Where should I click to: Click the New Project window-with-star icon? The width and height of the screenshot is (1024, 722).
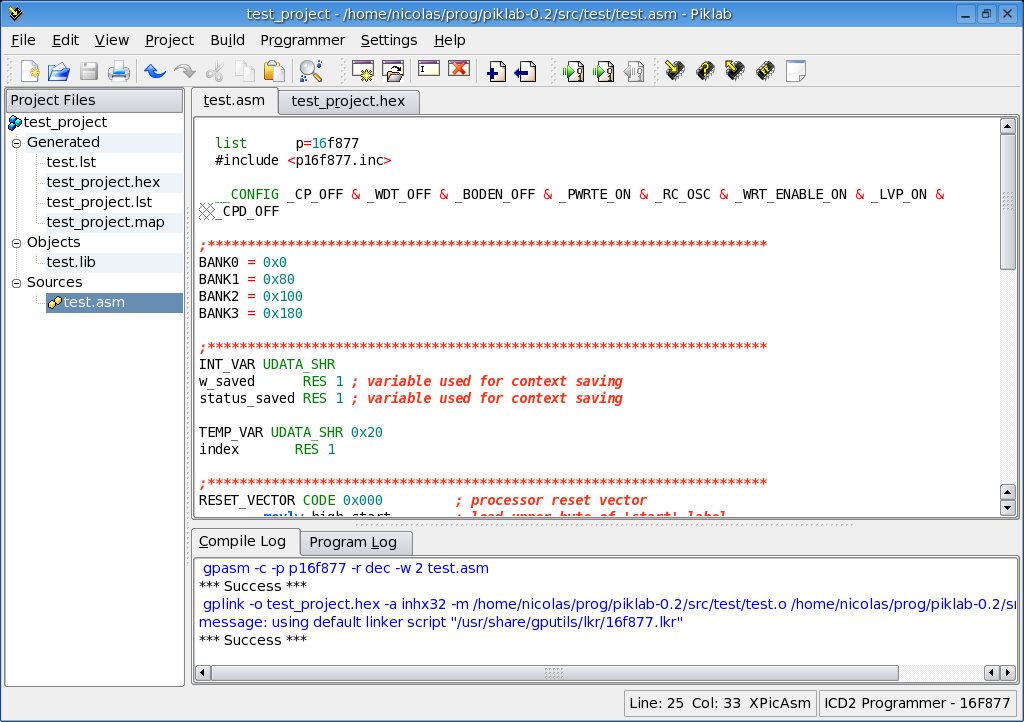click(362, 71)
